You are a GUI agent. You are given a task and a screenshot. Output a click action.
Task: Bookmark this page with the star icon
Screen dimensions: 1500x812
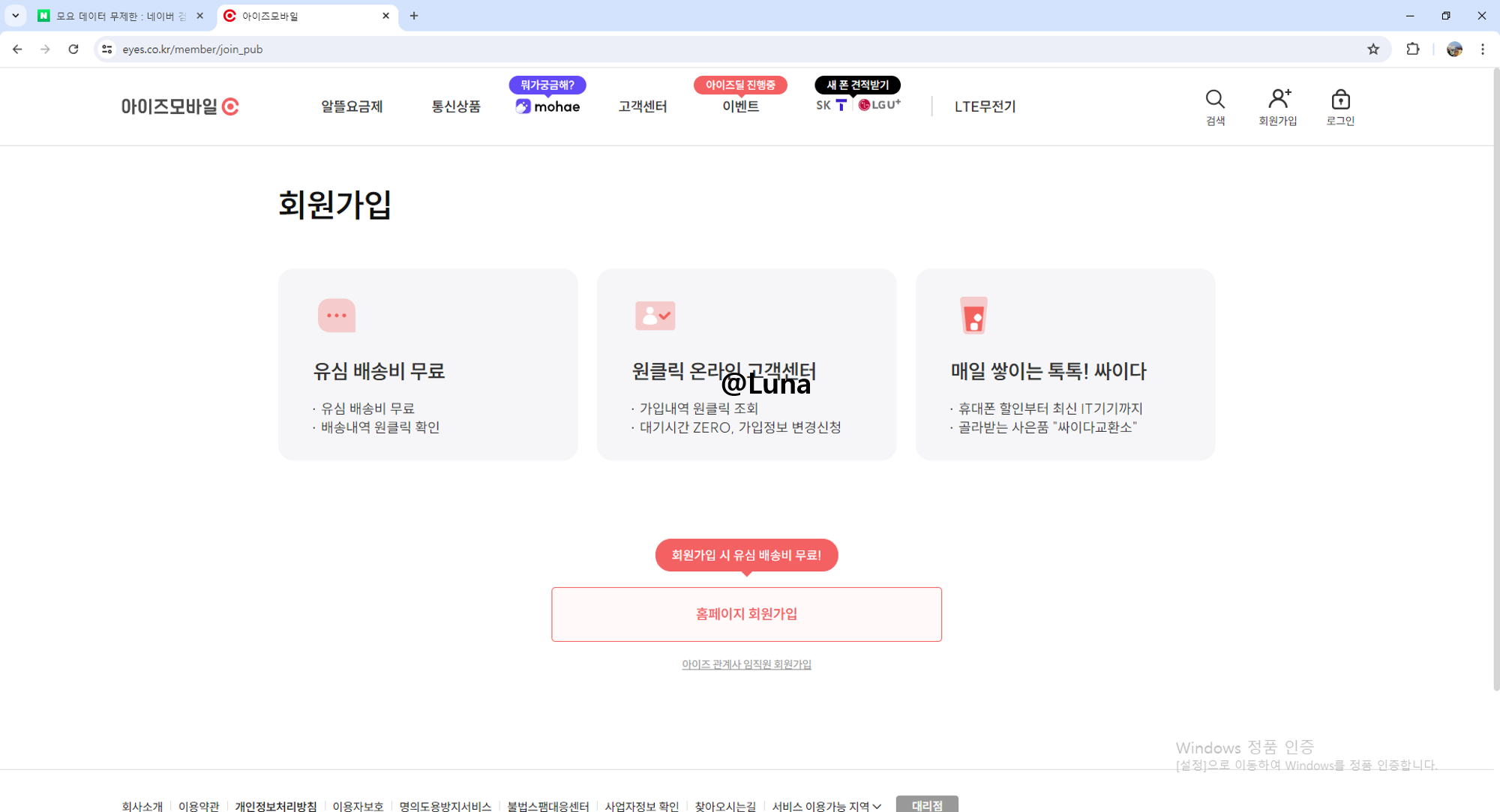point(1373,49)
